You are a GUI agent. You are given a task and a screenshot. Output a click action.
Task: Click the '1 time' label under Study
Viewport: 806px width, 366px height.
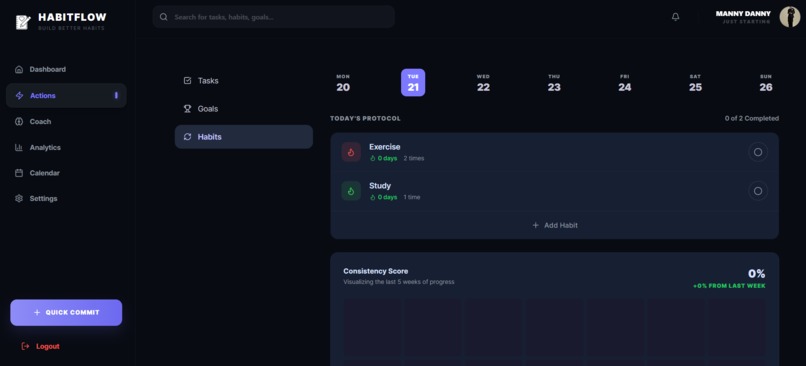[412, 197]
